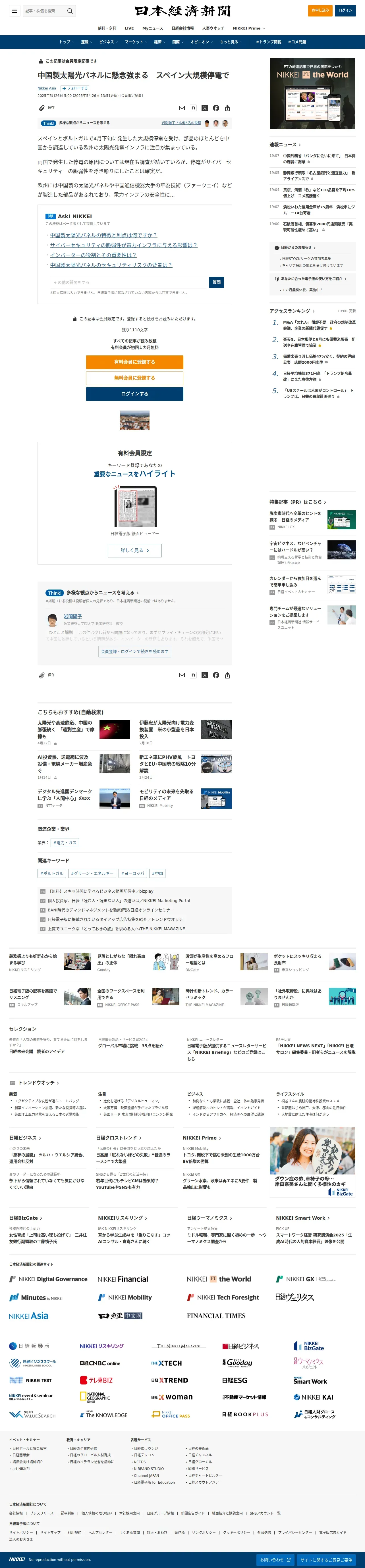Share by mail icon under the headline
Screen dimensions: 365x1568
click(x=182, y=108)
